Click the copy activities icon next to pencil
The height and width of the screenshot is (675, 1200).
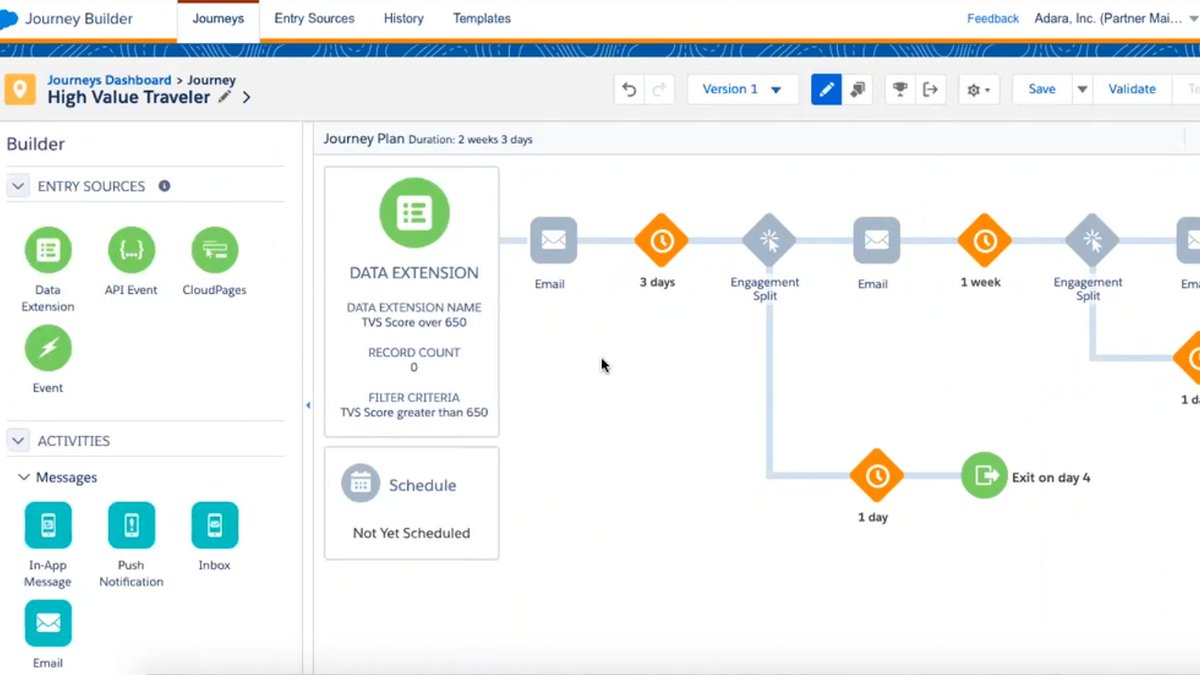coord(857,89)
